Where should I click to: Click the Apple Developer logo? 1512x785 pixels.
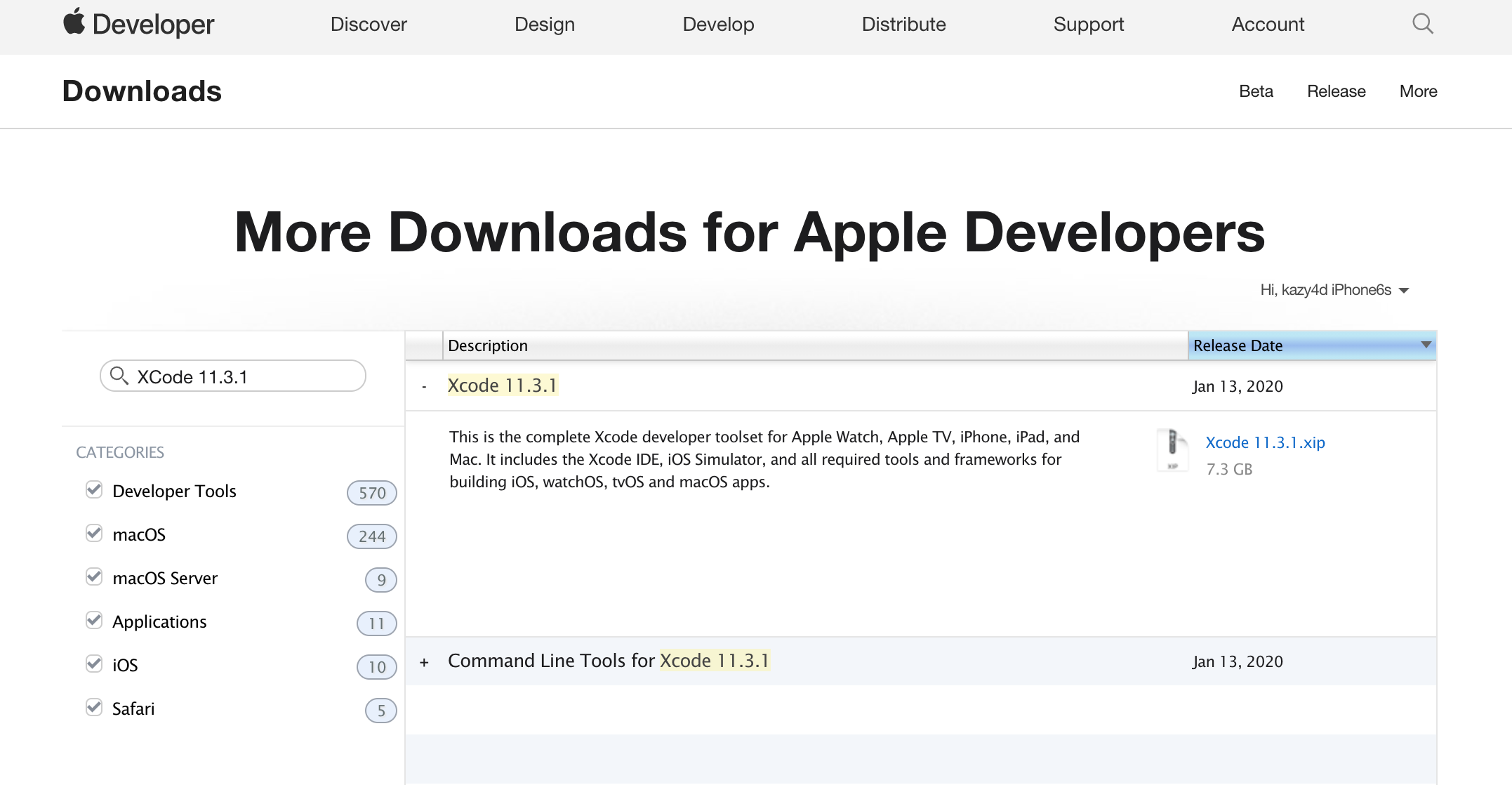pos(138,24)
